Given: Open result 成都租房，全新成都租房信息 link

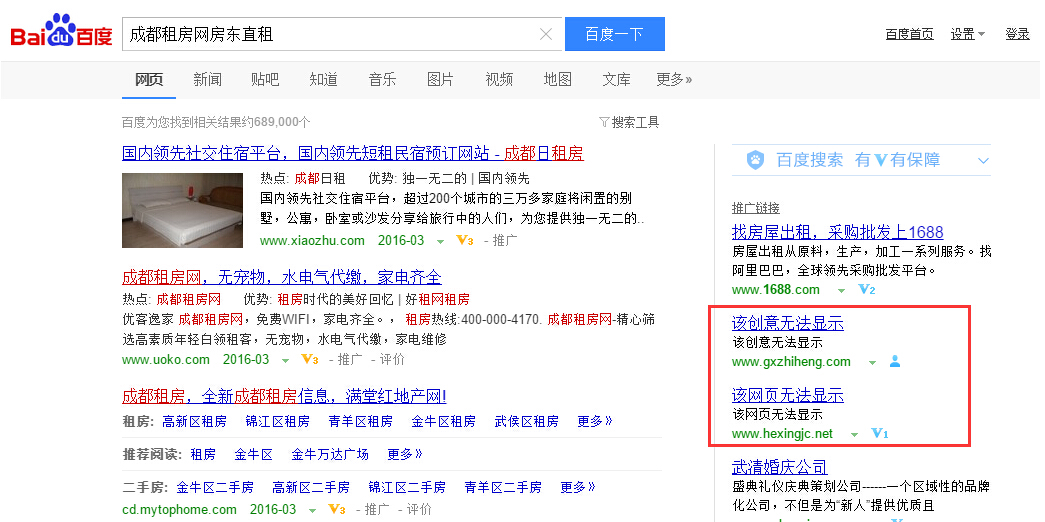Looking at the screenshot, I should (x=284, y=396).
